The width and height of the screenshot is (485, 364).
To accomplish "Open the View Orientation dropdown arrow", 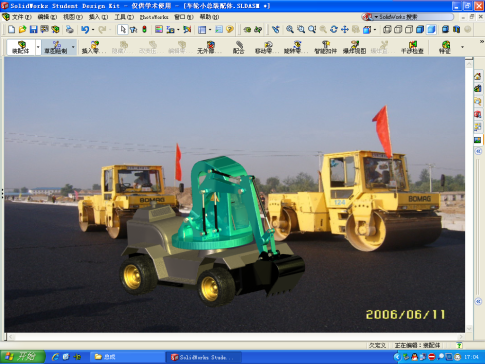I will click(x=375, y=30).
